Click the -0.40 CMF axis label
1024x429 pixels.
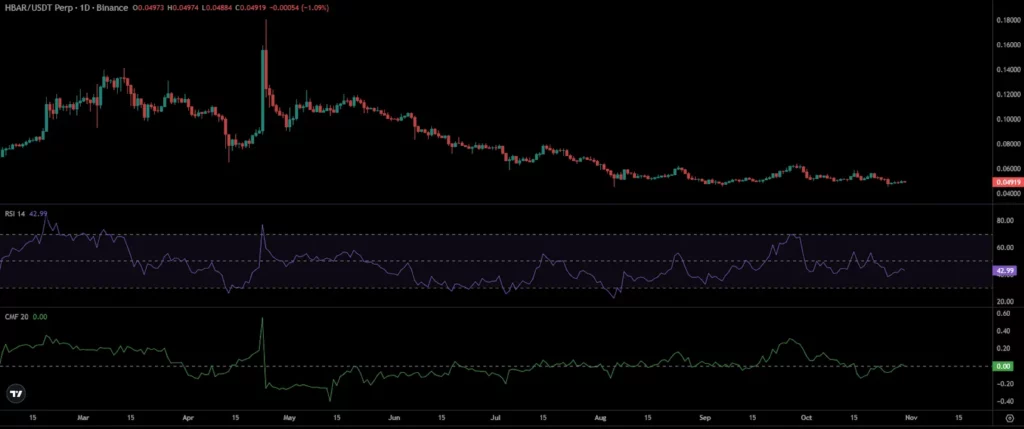1003,402
